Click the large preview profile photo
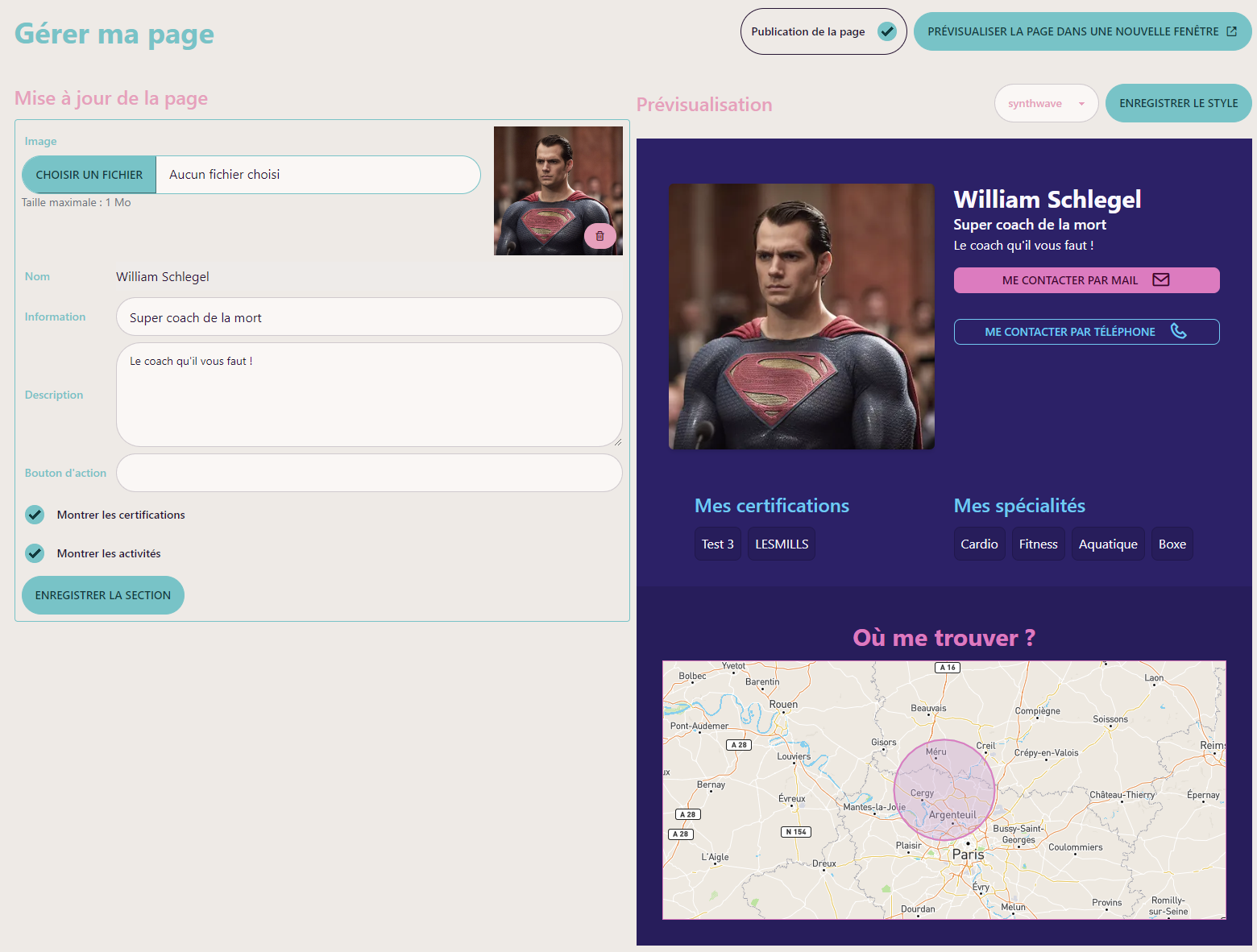Viewport: 1257px width, 952px height. pyautogui.click(x=802, y=317)
